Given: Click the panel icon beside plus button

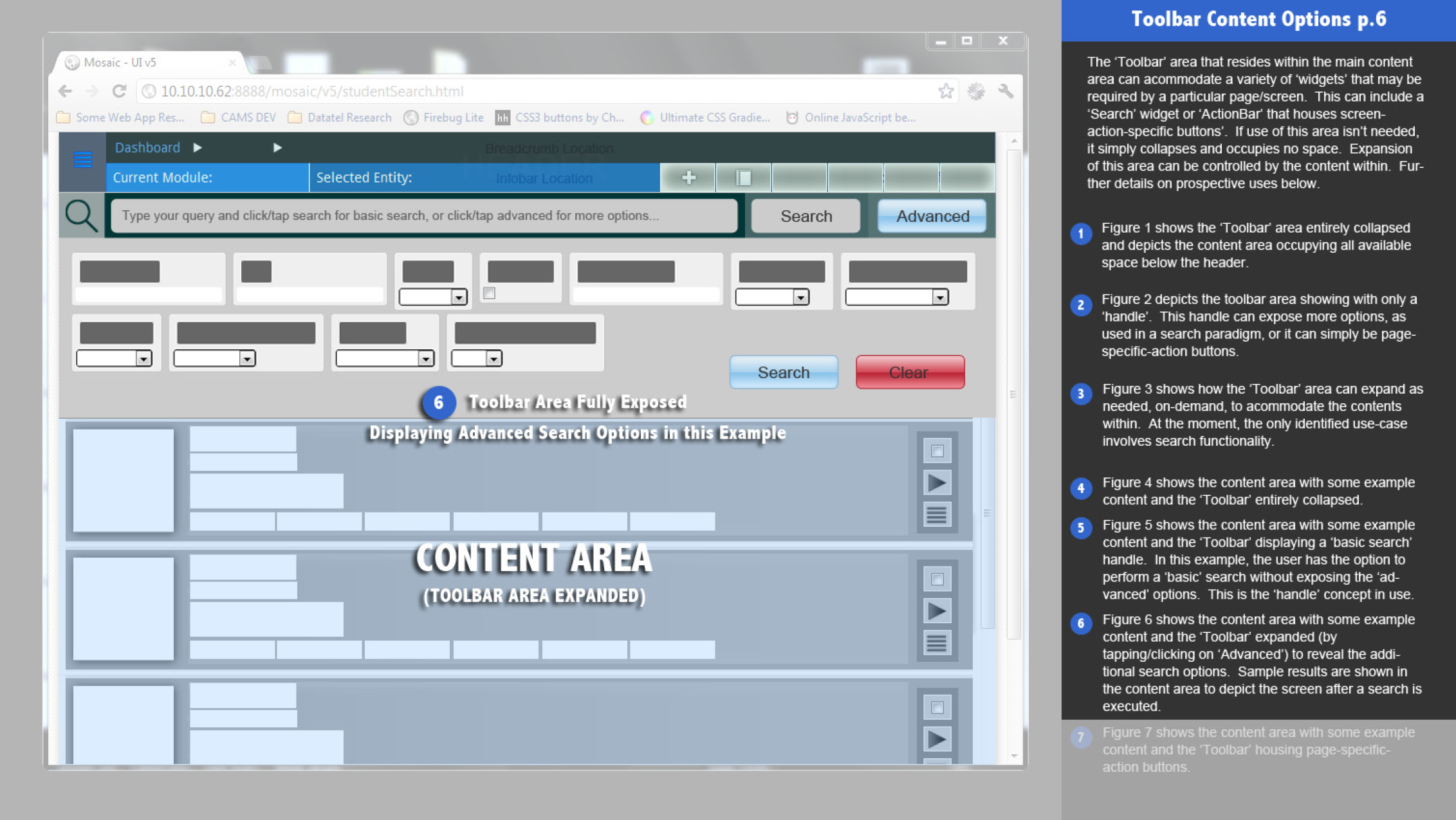Looking at the screenshot, I should click(x=743, y=178).
